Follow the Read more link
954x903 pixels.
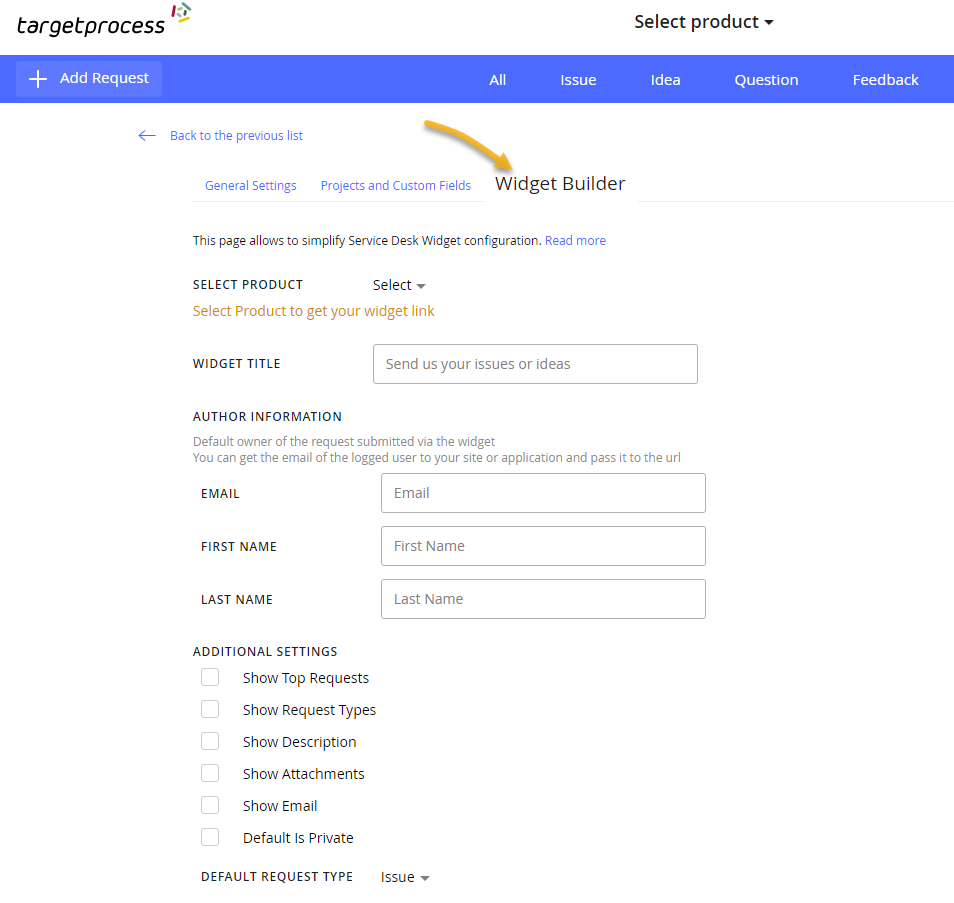[x=575, y=240]
